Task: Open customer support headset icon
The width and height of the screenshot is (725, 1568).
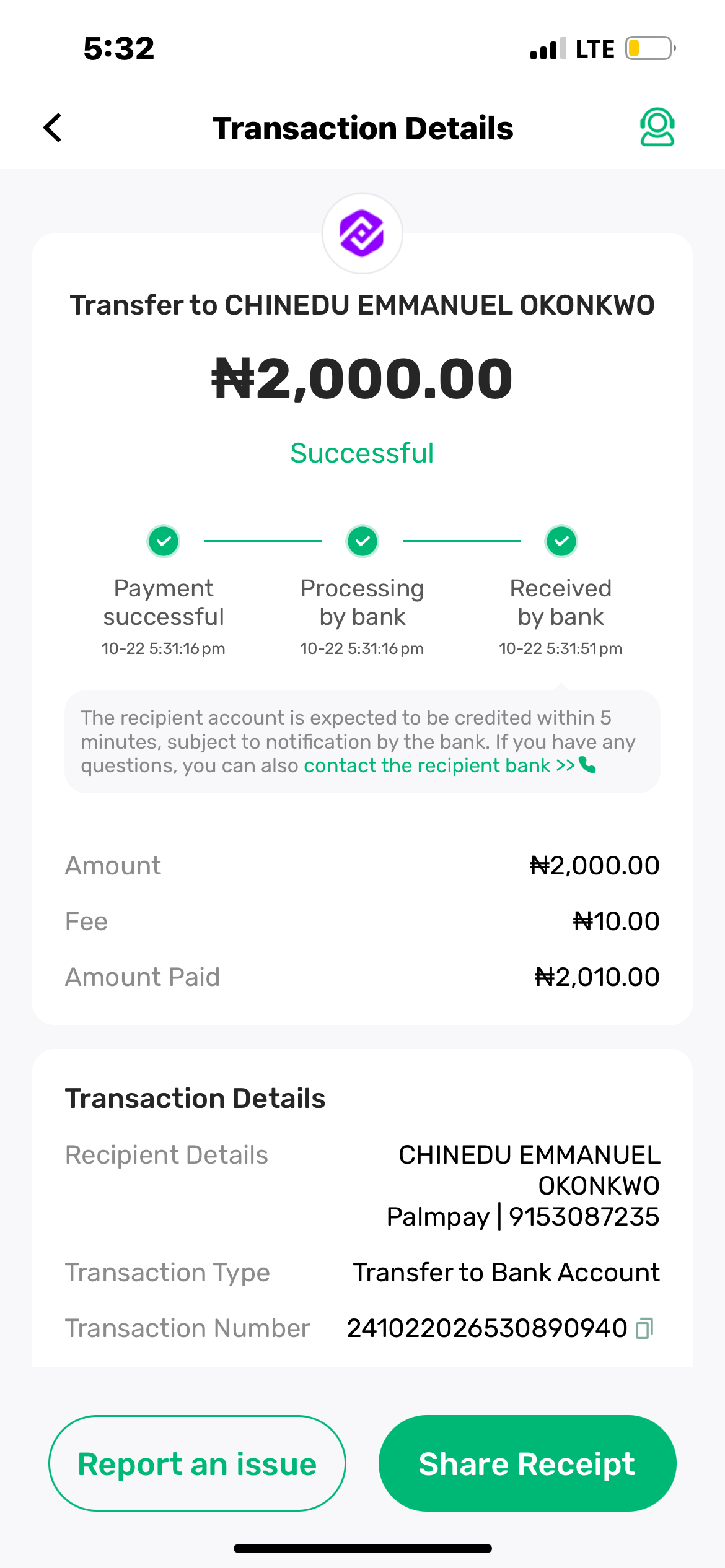Action: click(x=657, y=128)
